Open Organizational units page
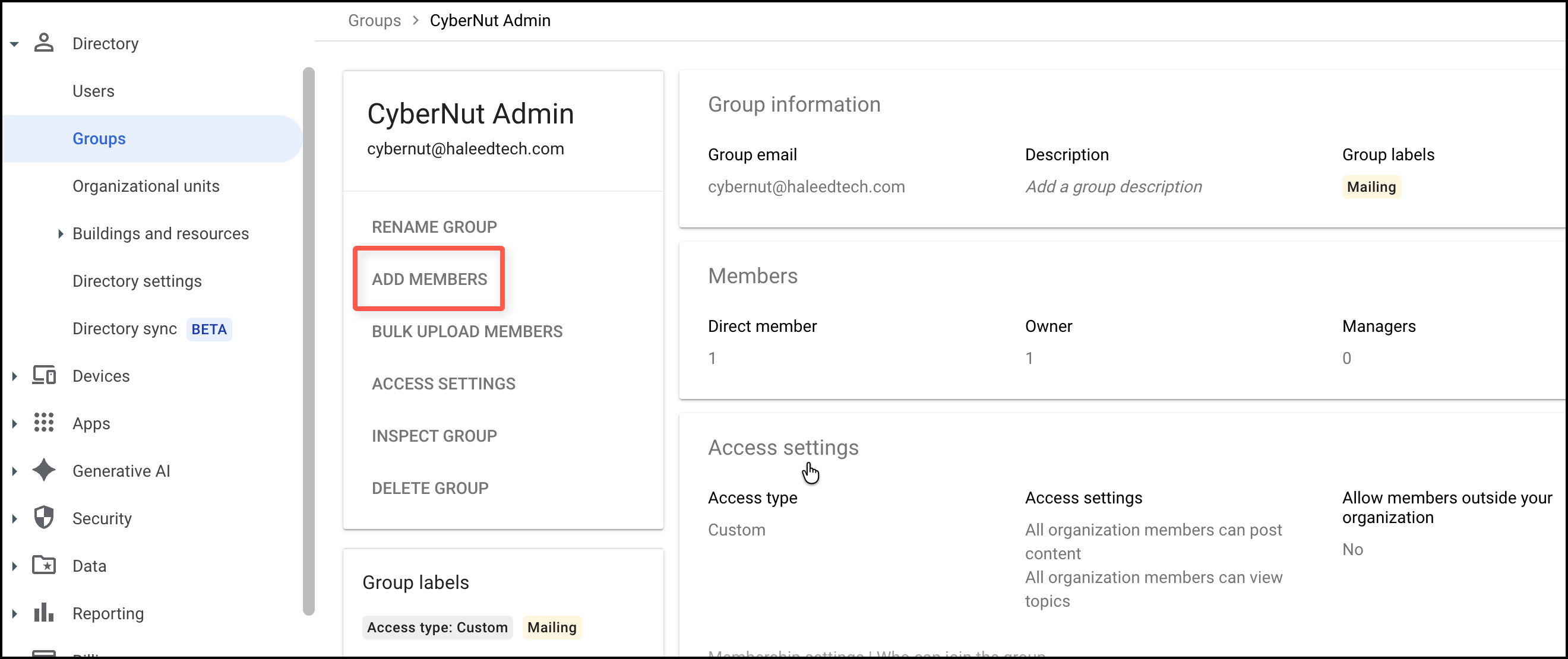 [x=146, y=186]
